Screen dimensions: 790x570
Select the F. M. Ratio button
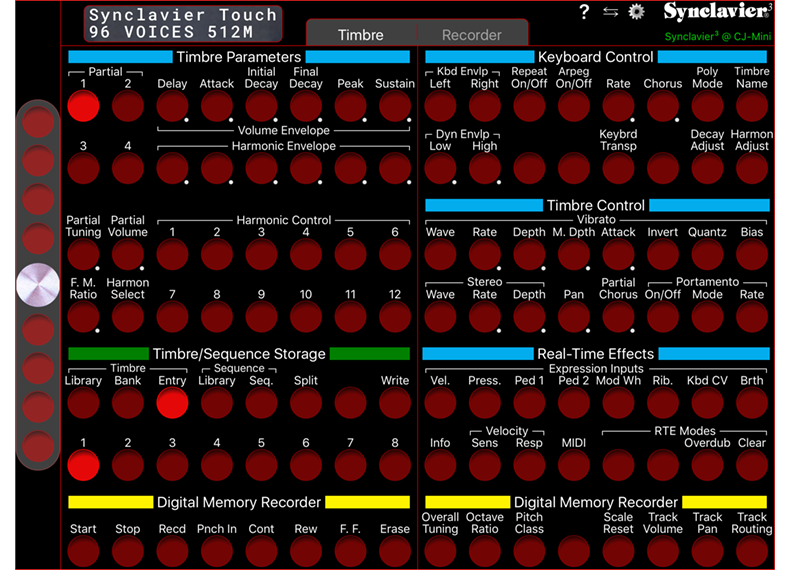83,317
